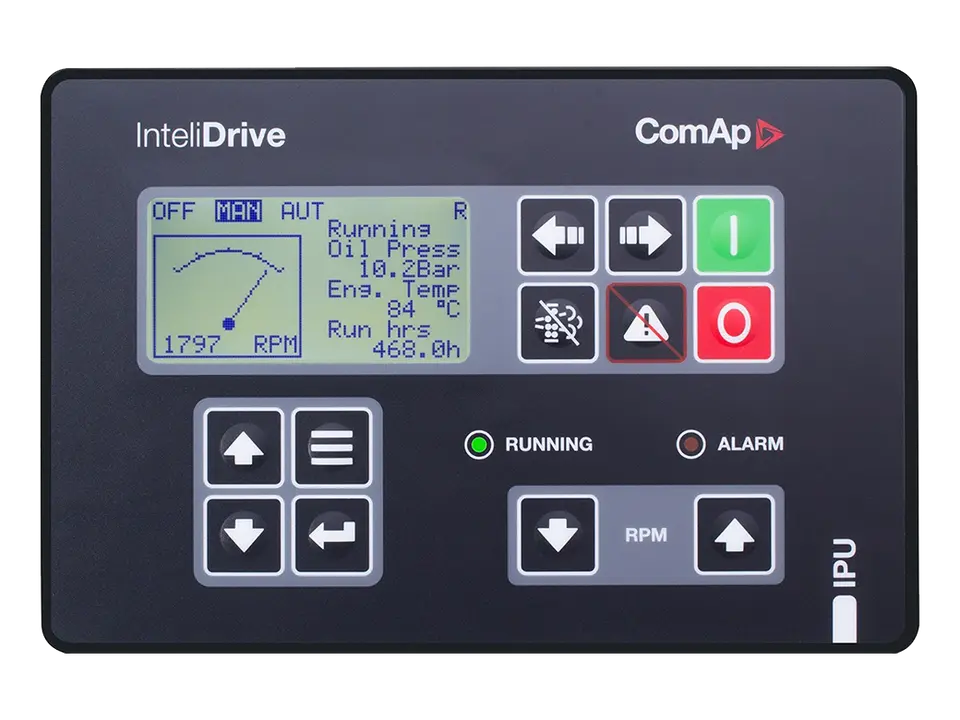Decrease RPM with down arrow

pos(557,534)
